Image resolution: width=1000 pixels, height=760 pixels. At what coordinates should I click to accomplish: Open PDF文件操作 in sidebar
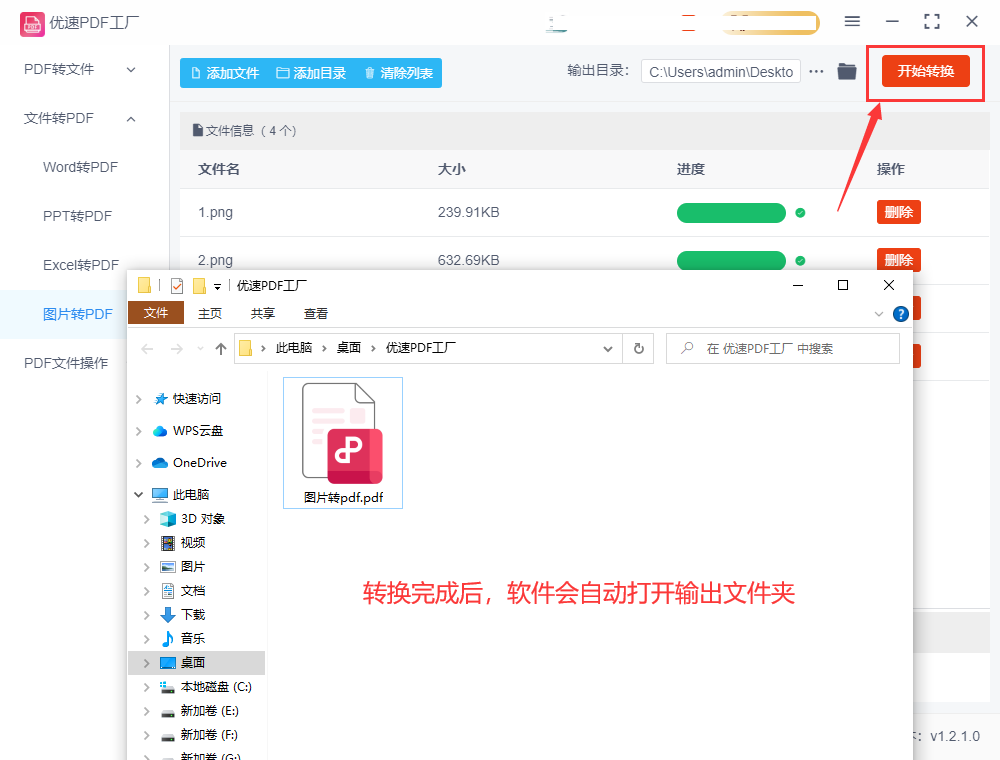pyautogui.click(x=66, y=363)
